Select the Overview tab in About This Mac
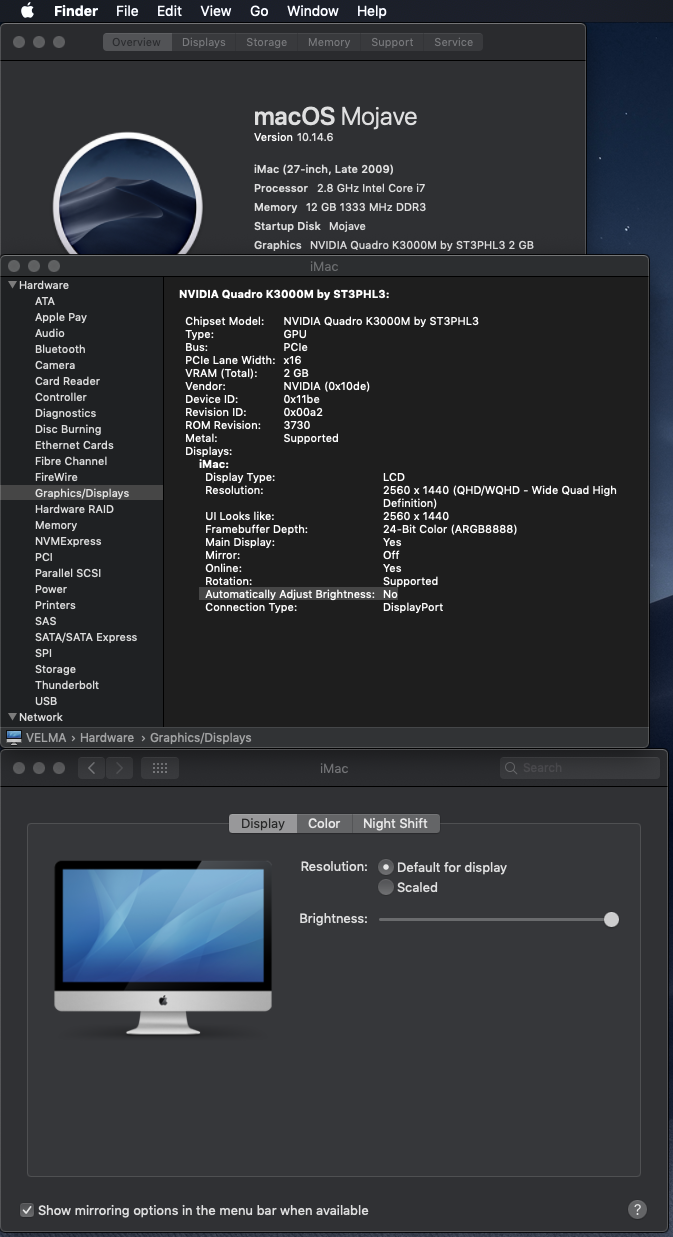673x1237 pixels. pyautogui.click(x=137, y=42)
